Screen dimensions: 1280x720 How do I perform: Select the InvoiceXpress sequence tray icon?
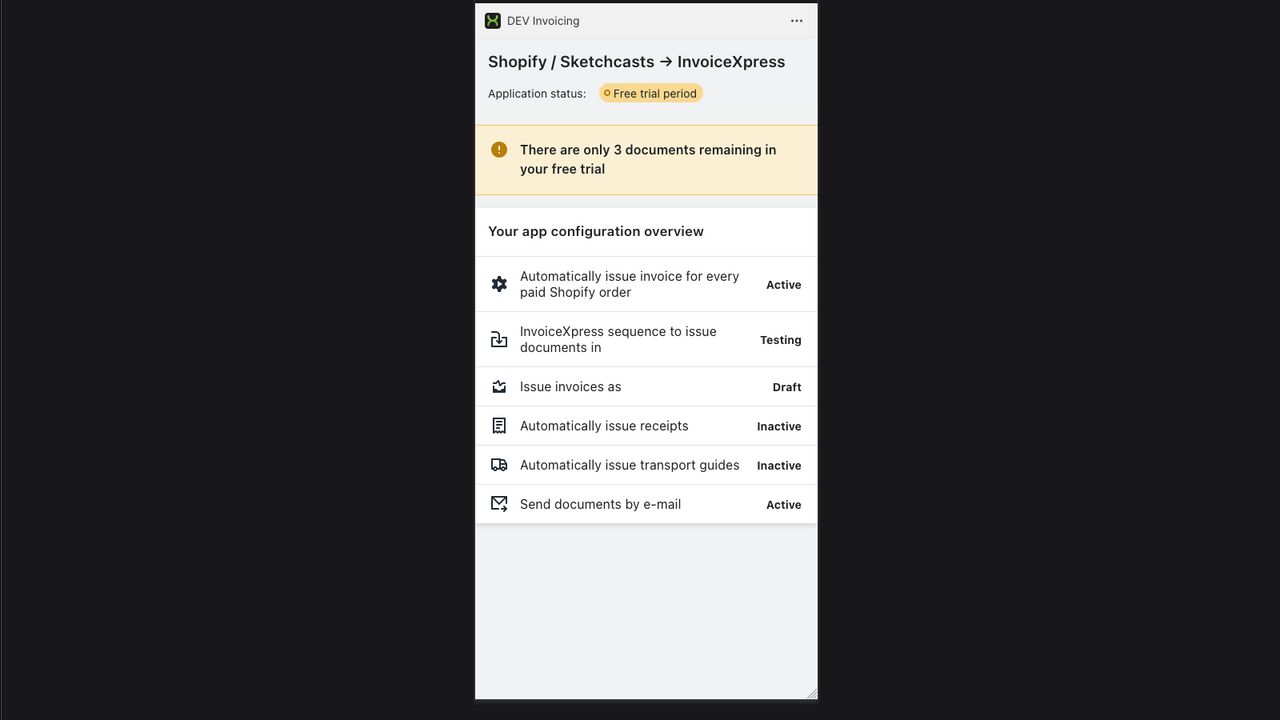(x=499, y=339)
